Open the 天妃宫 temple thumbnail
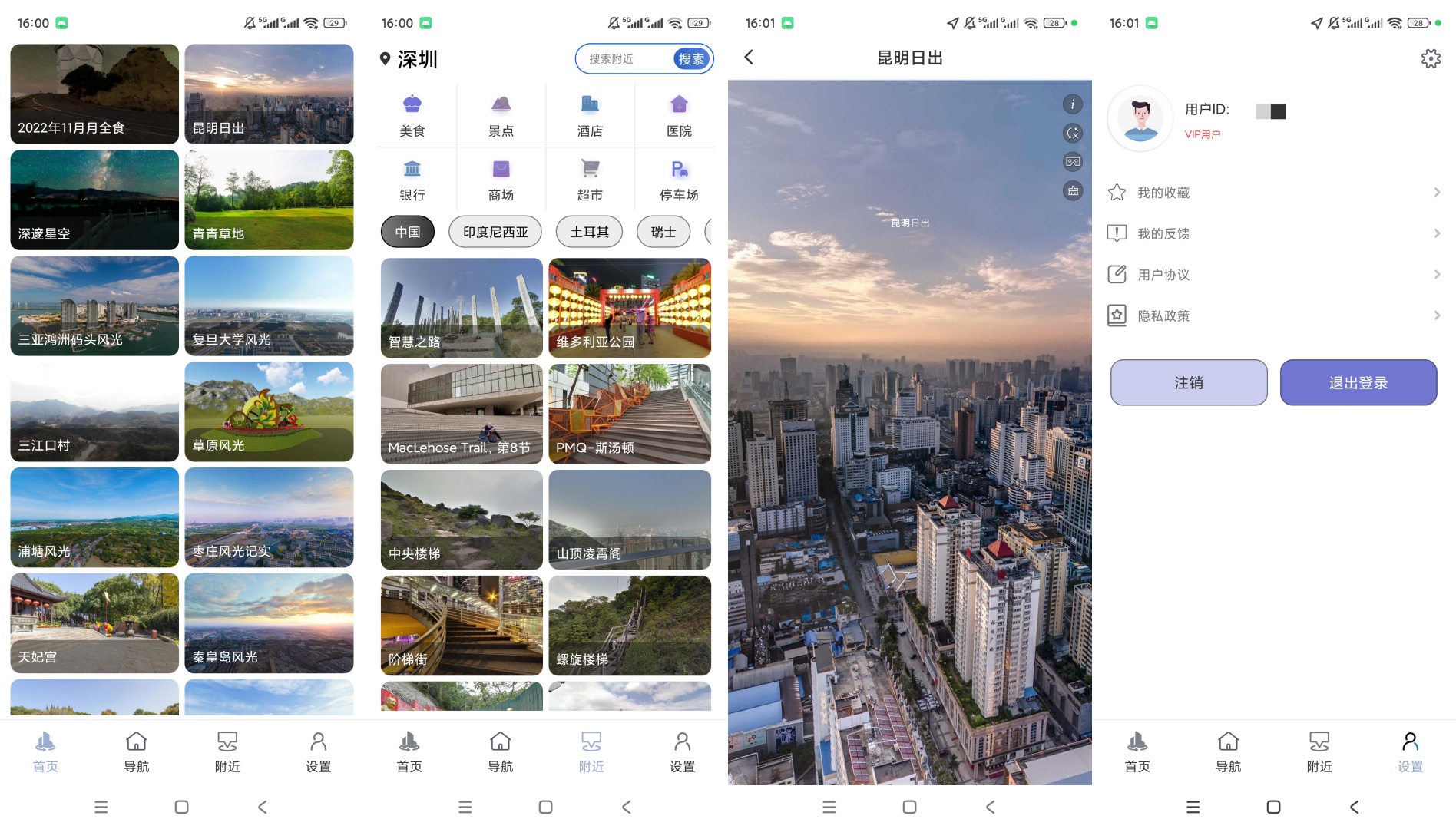The width and height of the screenshot is (1456, 829). [x=94, y=623]
